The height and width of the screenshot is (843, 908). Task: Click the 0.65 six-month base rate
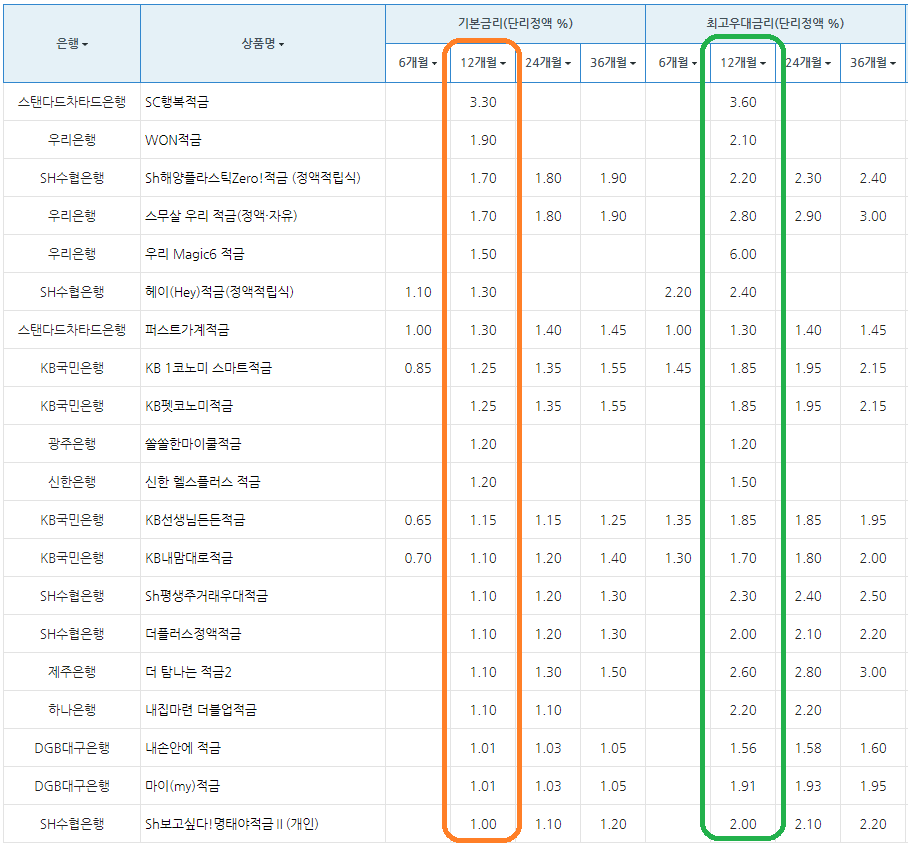(418, 520)
